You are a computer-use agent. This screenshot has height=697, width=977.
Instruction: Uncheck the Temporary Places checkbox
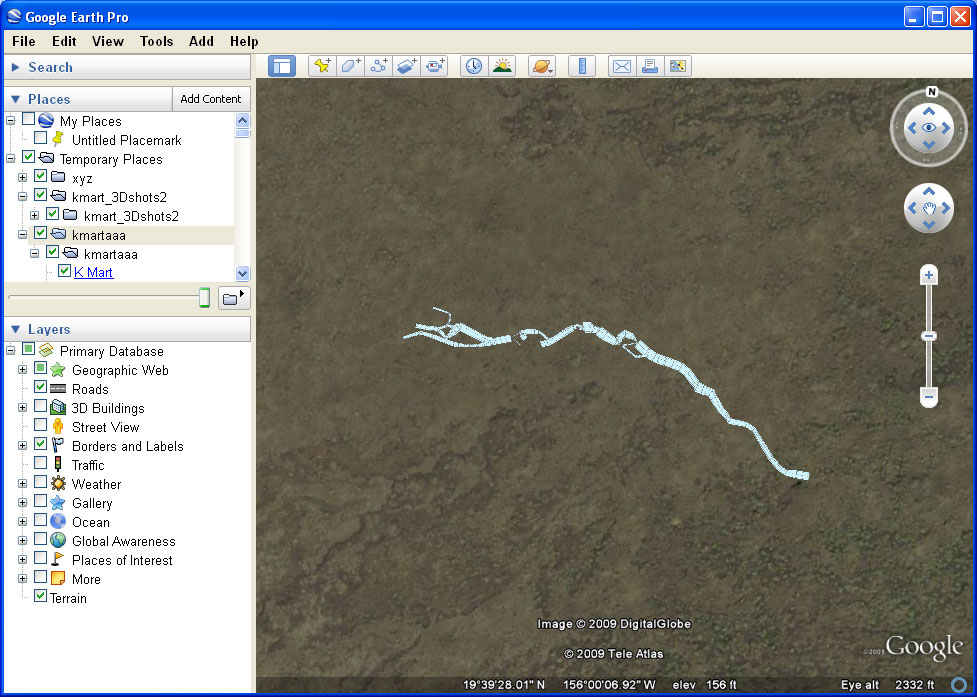pyautogui.click(x=29, y=157)
